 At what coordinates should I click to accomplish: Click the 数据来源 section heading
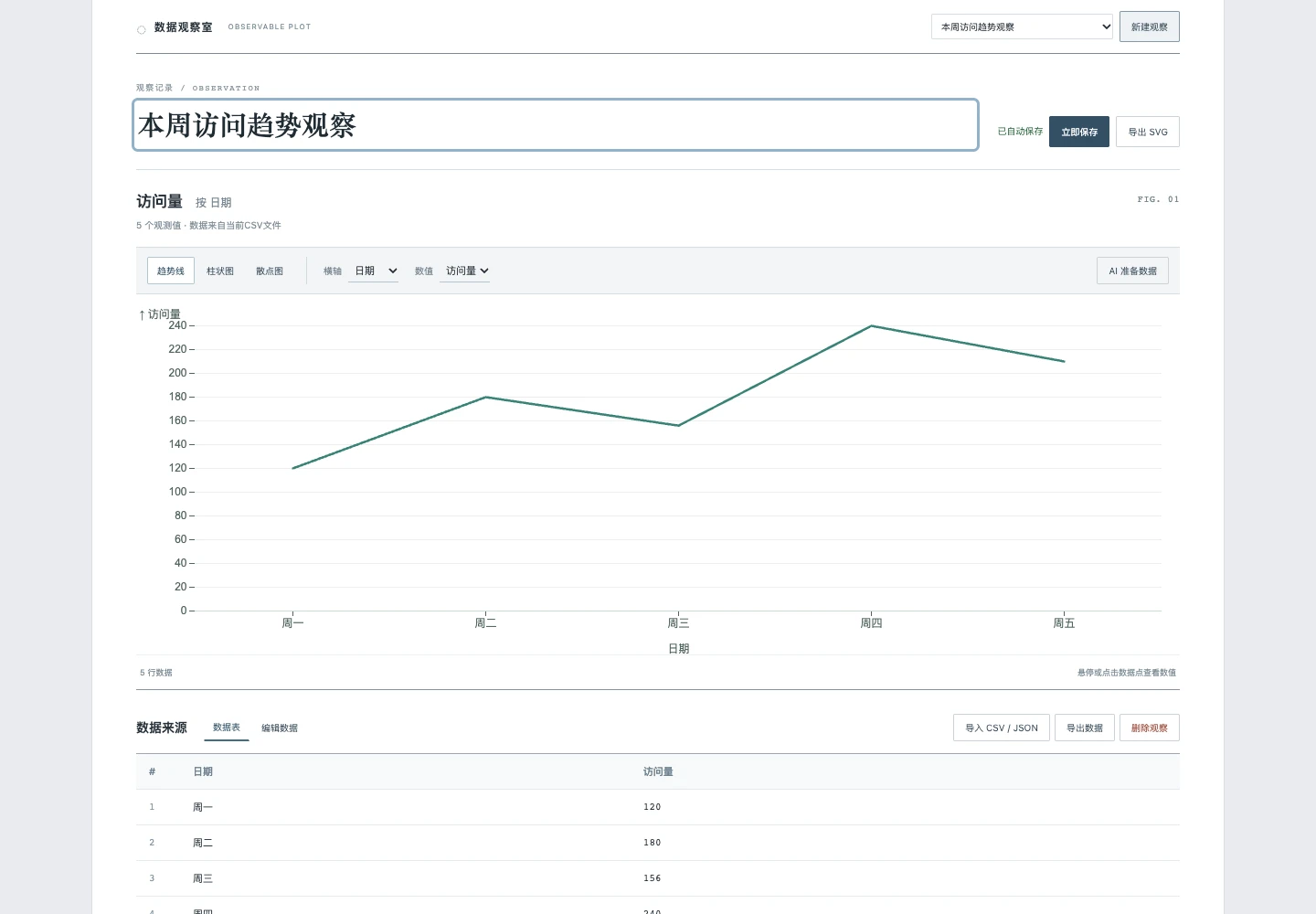coord(162,728)
